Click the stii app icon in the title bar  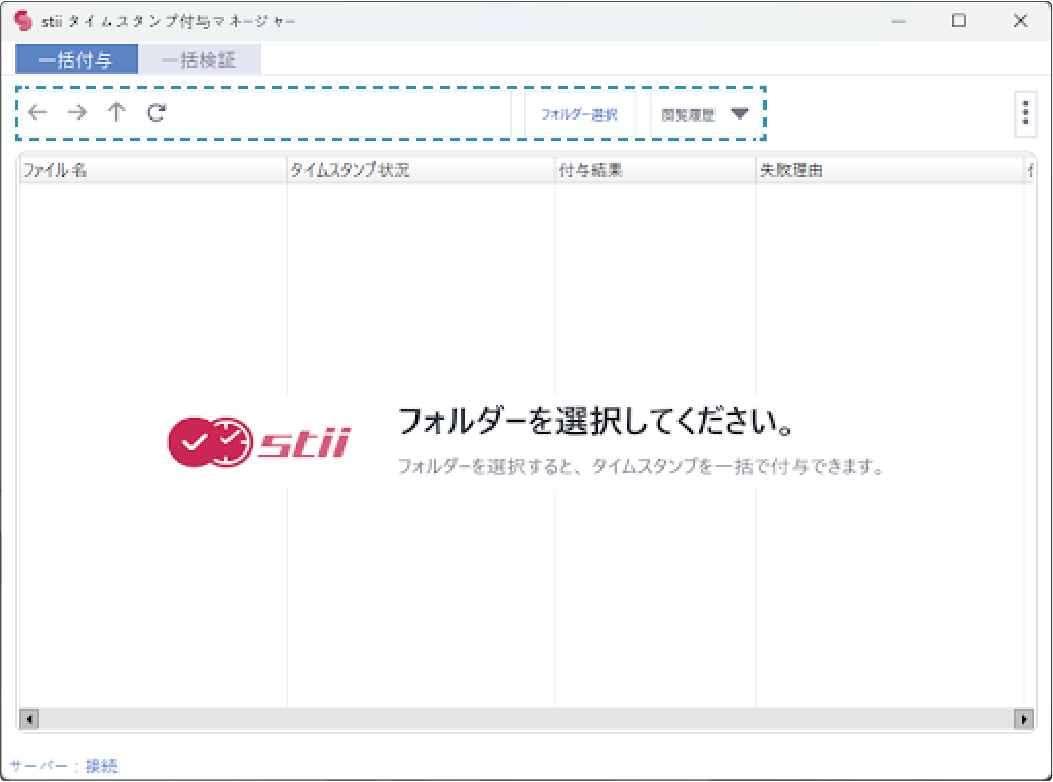24,21
